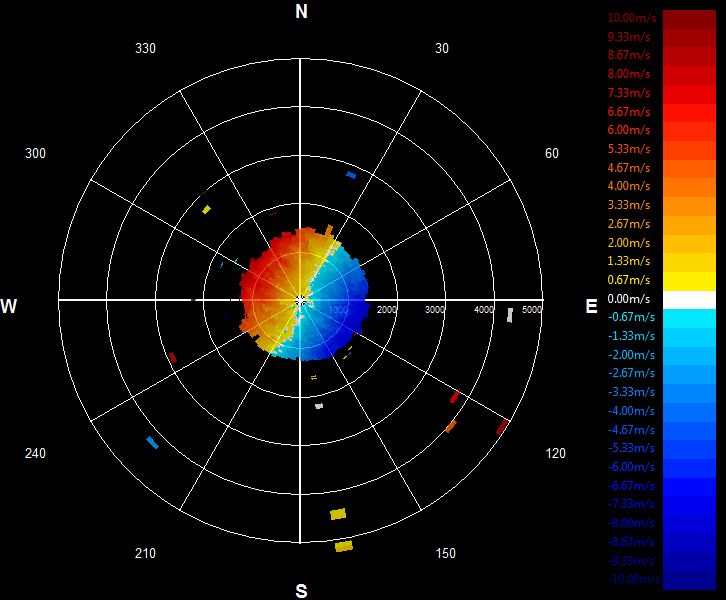Click the -4.67m/s legend label
Screen dimensions: 726x600
click(x=631, y=430)
